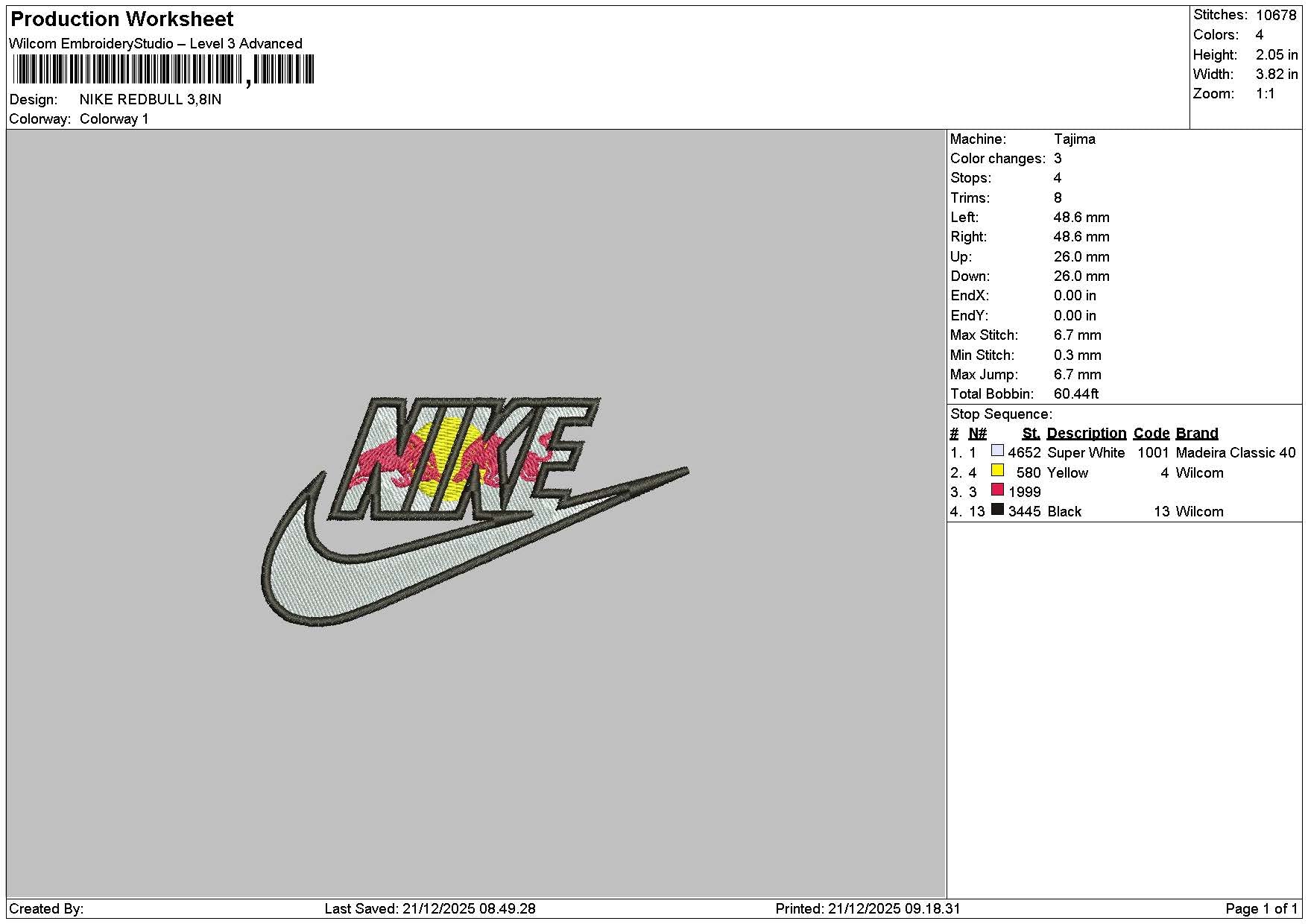Click the Brand column header
The width and height of the screenshot is (1308, 924).
coord(1197,433)
